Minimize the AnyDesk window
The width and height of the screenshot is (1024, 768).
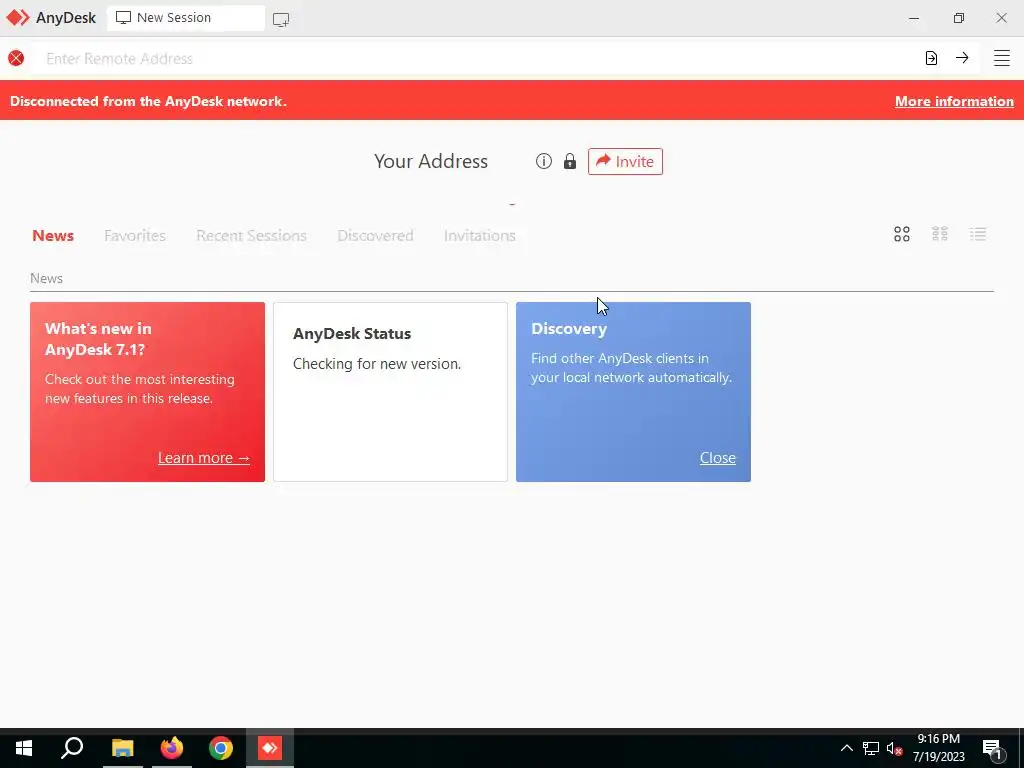(914, 18)
